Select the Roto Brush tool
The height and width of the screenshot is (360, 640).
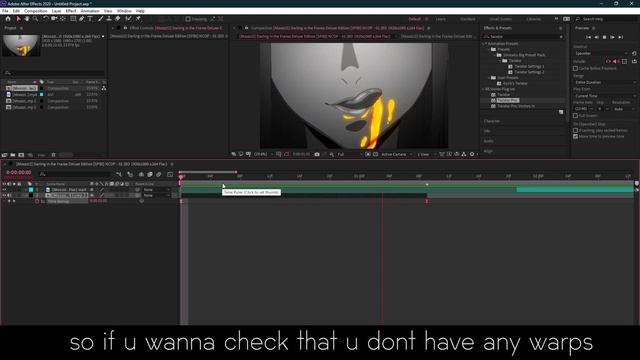pyautogui.click(x=128, y=19)
